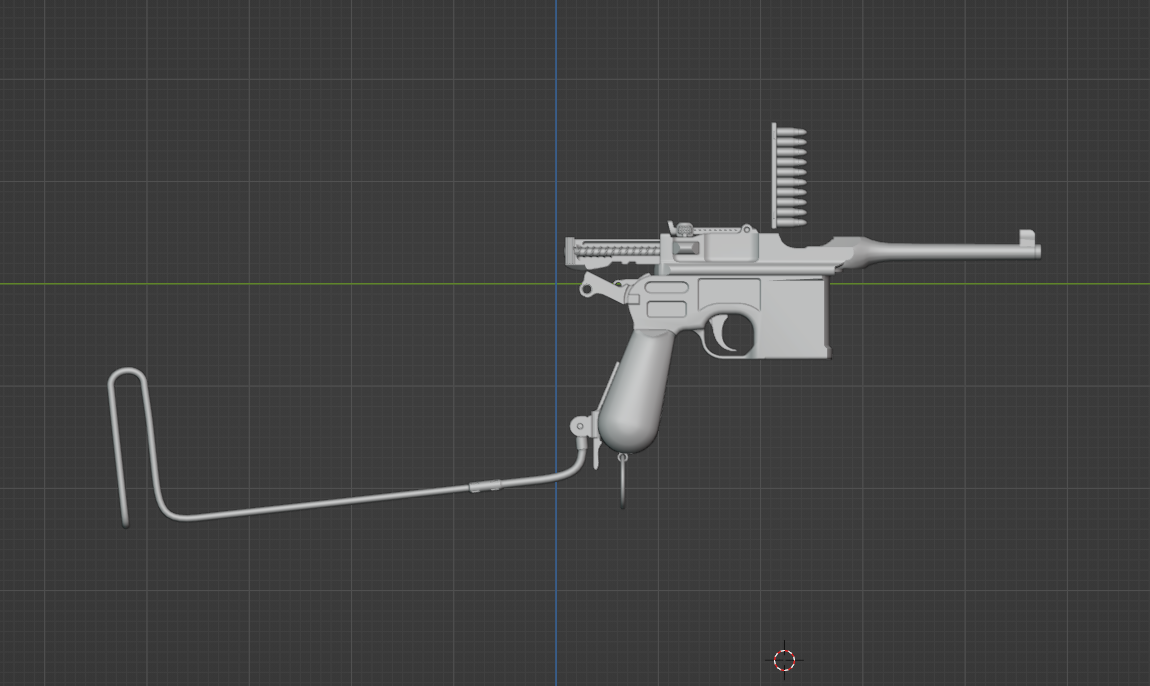Select the pistol grip
Image resolution: width=1150 pixels, height=686 pixels.
click(x=636, y=393)
